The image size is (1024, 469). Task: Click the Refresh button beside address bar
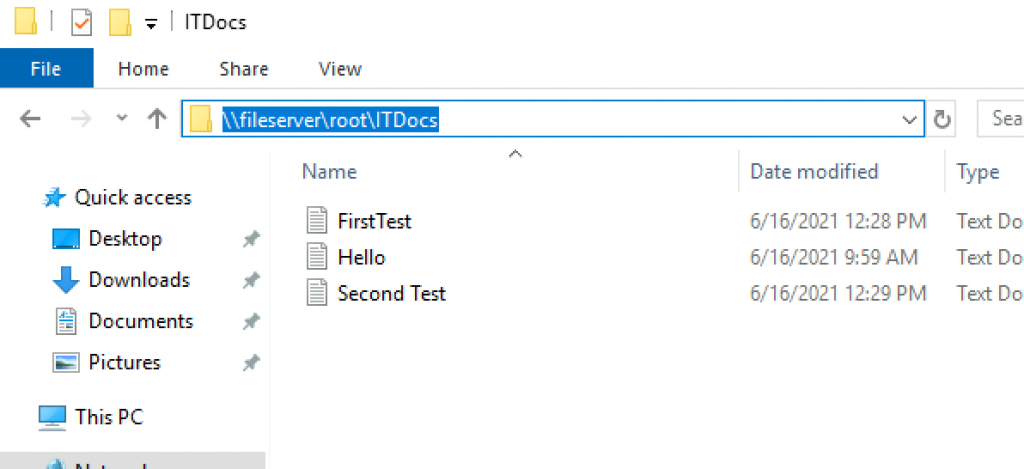(942, 119)
